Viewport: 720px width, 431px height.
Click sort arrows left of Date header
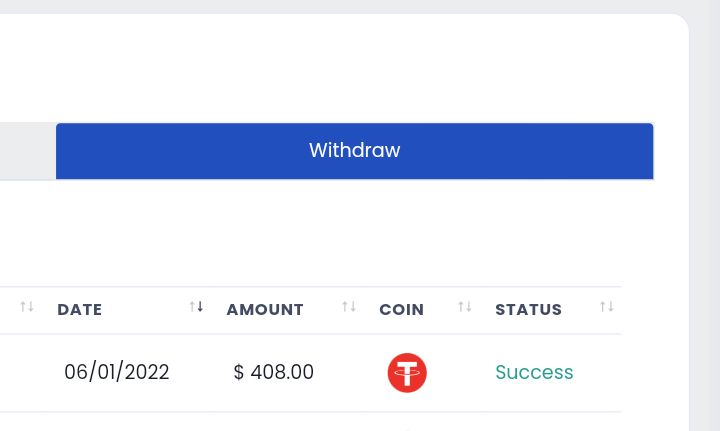pyautogui.click(x=27, y=306)
